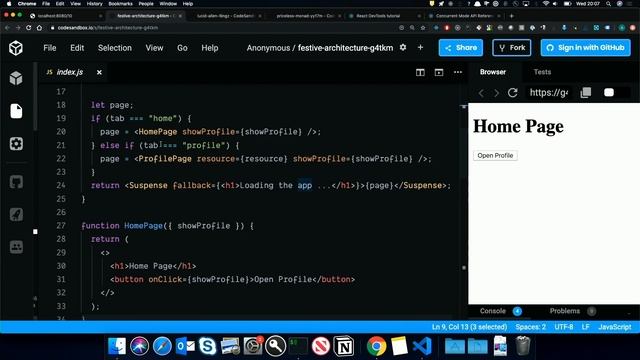
Task: Change language mode via JavaScript status item
Action: point(615,327)
